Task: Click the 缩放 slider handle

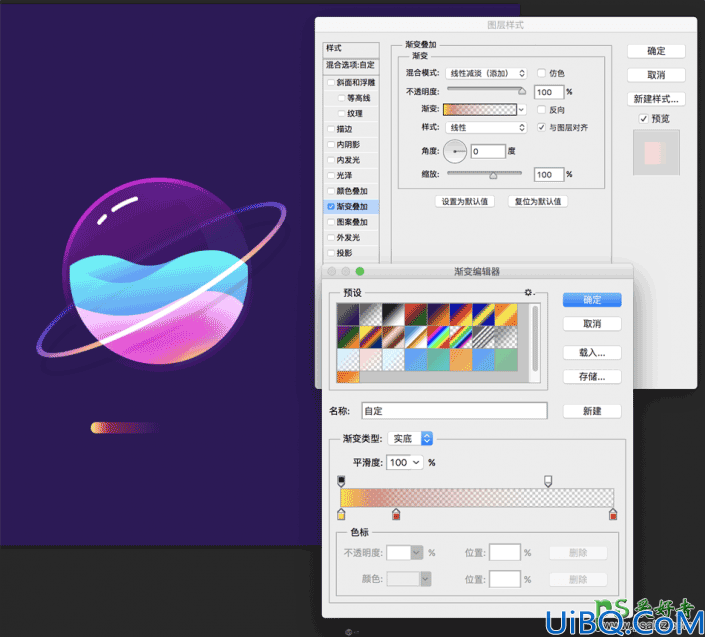Action: 493,176
